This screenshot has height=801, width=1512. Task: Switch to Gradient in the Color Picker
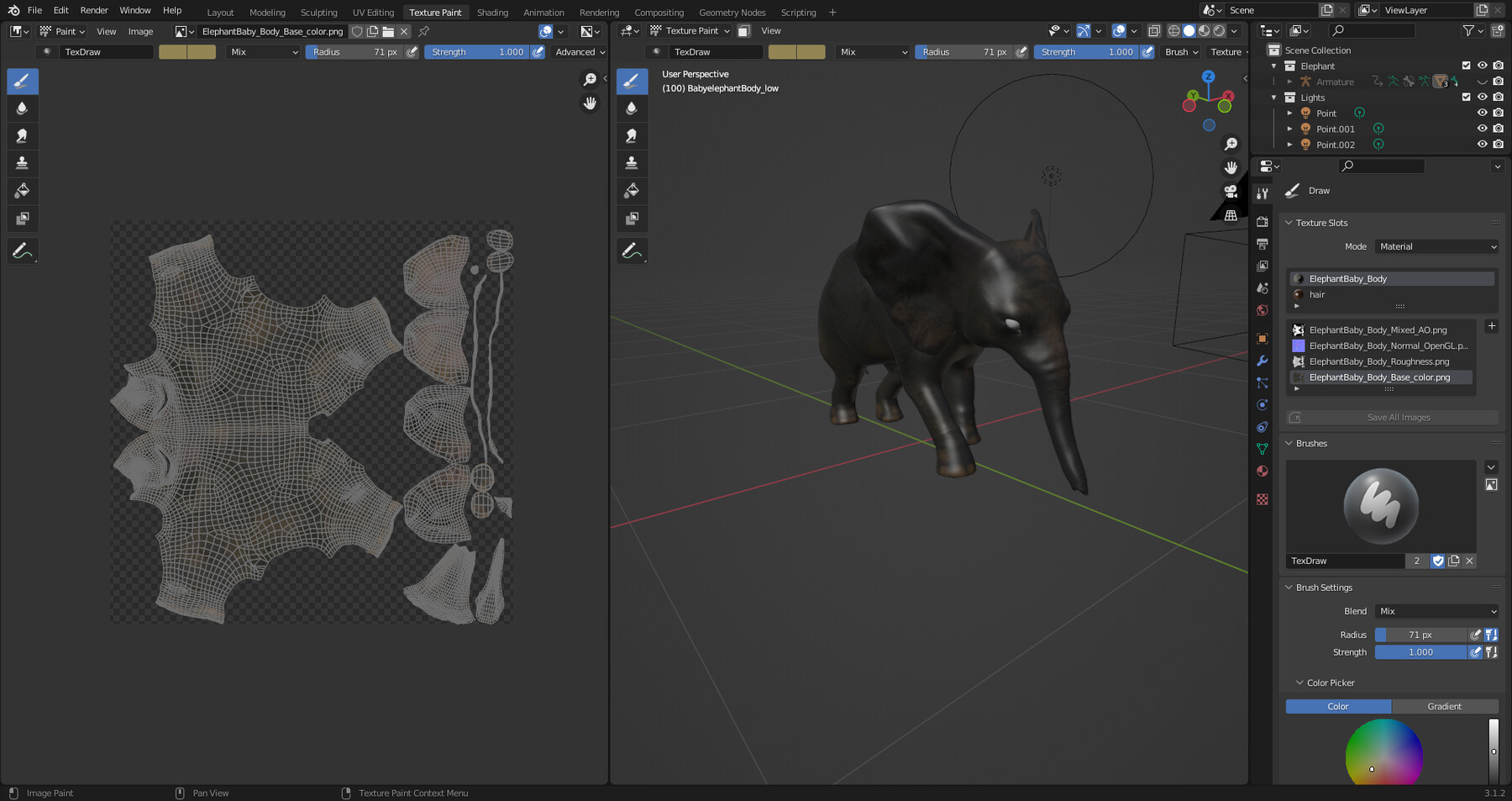[x=1445, y=706]
